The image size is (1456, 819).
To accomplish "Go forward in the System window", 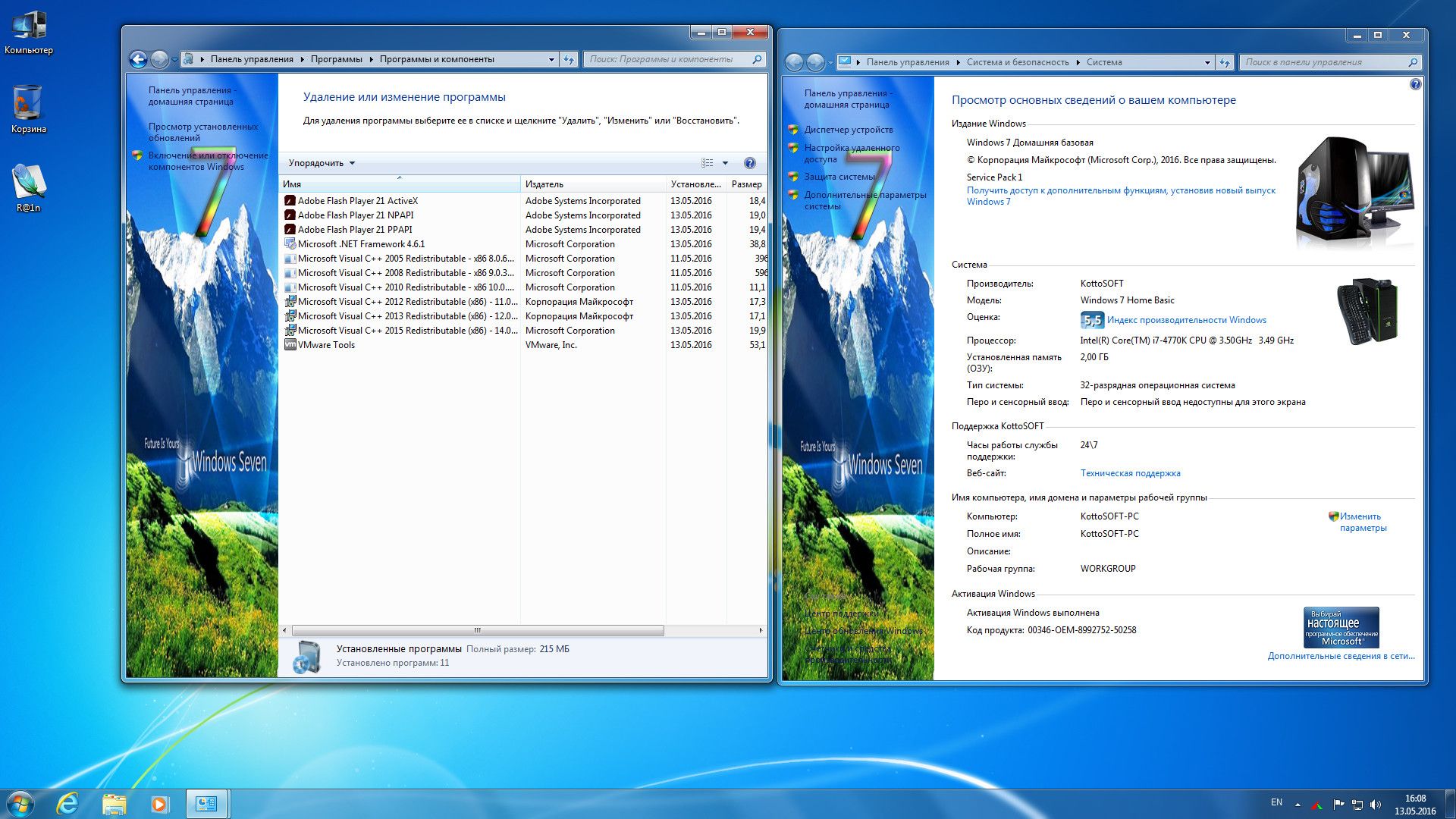I will click(x=815, y=62).
